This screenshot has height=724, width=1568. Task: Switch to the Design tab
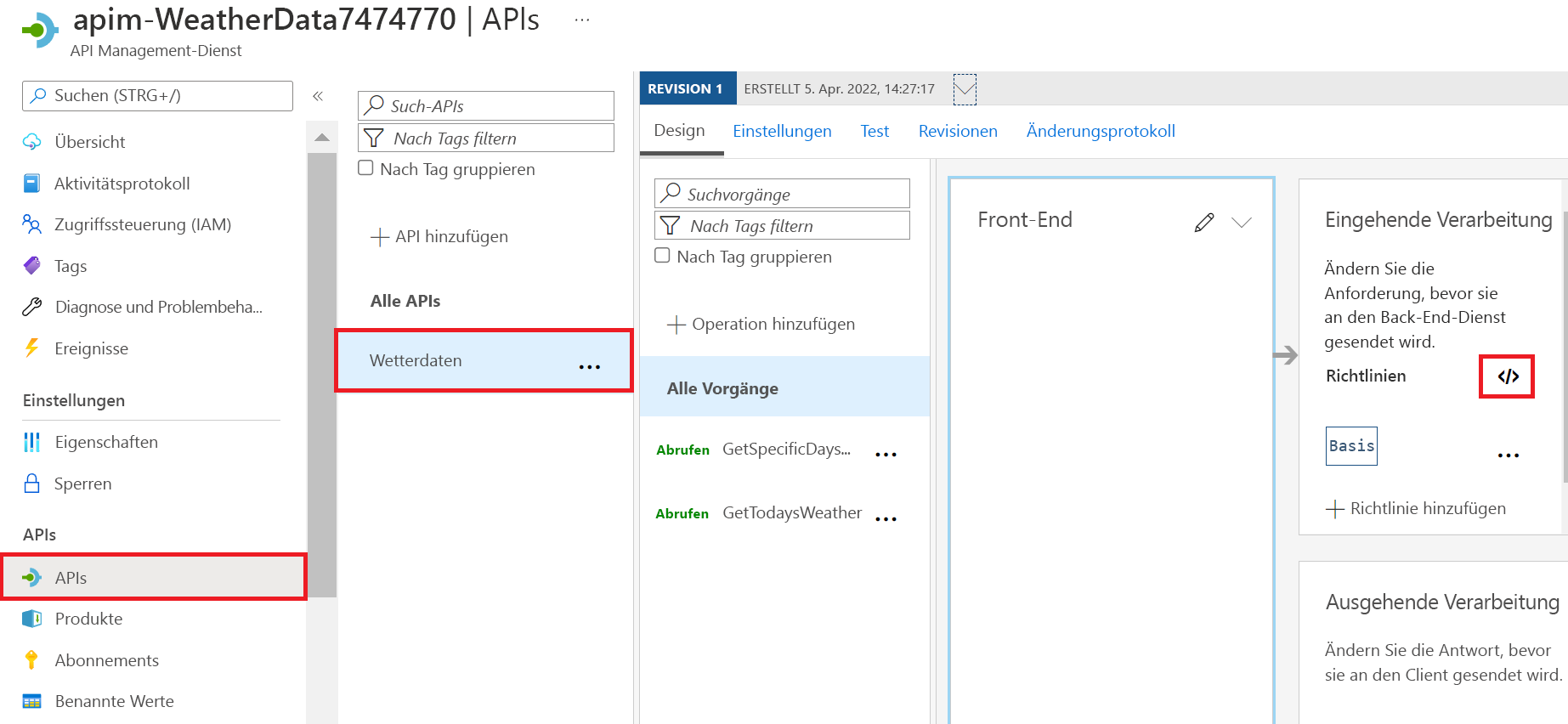[680, 131]
